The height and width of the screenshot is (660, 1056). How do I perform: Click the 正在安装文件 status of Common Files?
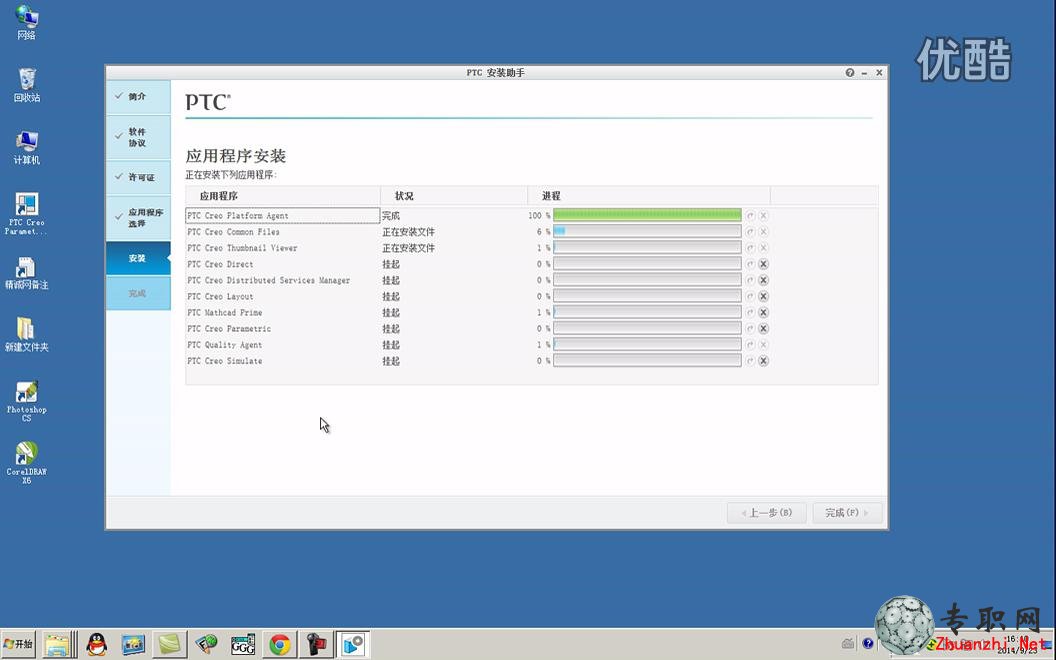[409, 232]
